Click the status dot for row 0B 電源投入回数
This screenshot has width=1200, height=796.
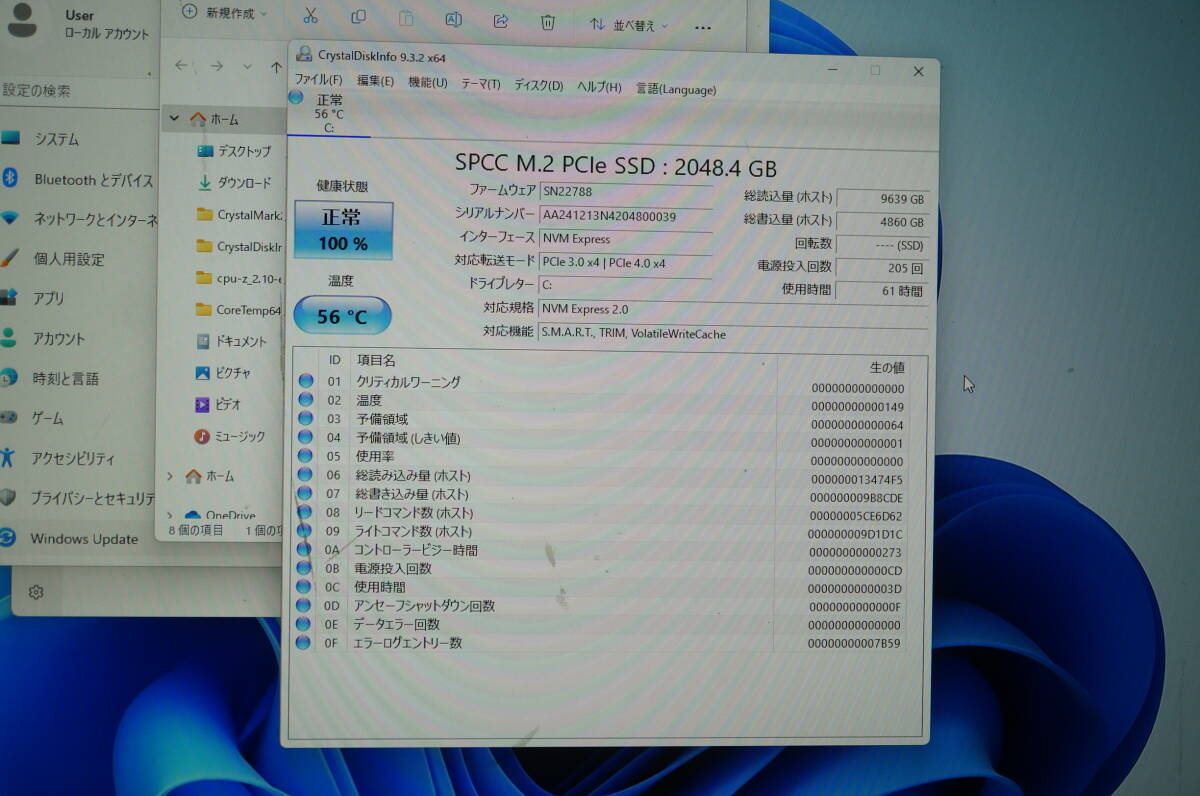click(x=304, y=568)
